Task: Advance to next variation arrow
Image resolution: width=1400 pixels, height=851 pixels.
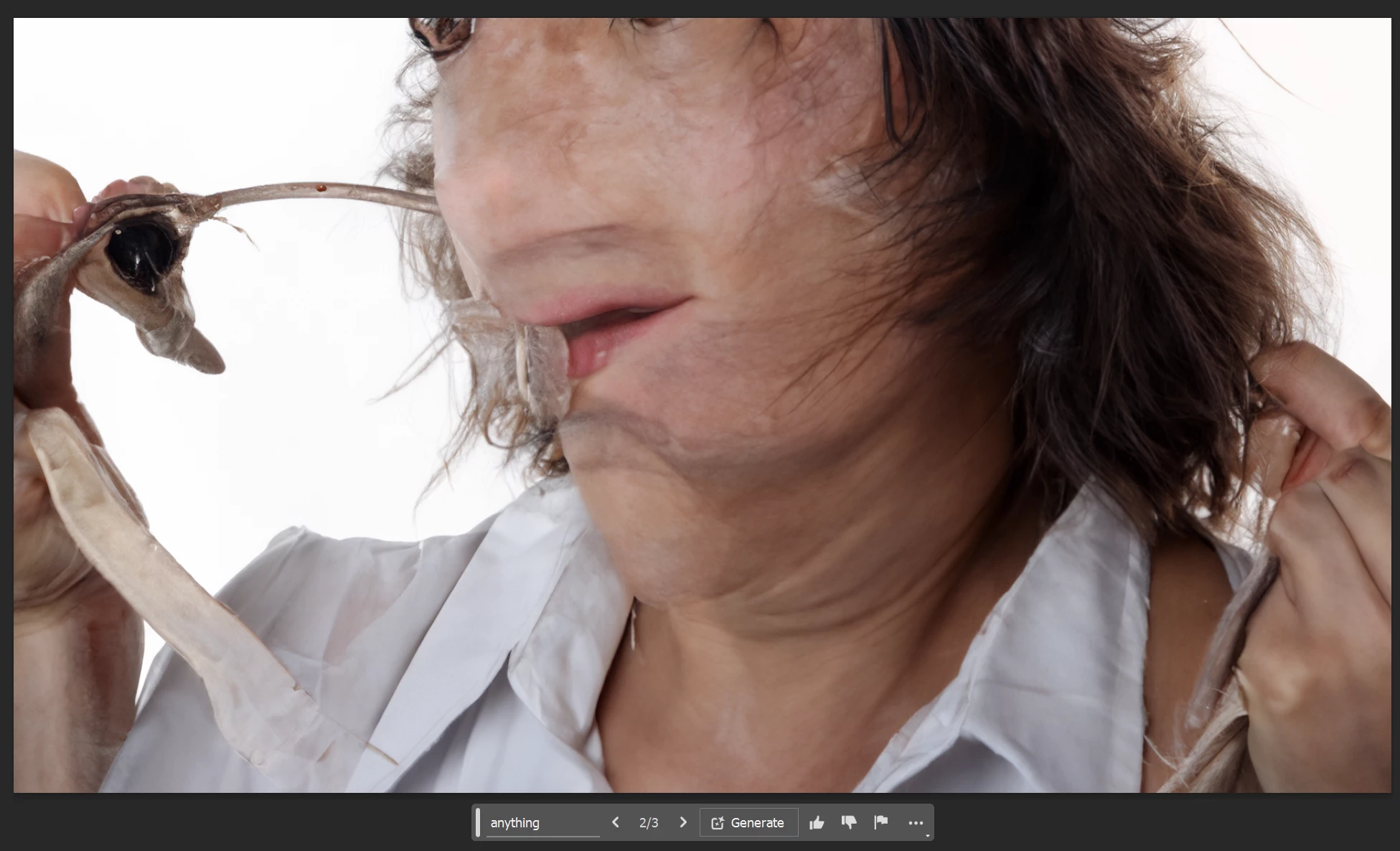Action: point(683,822)
